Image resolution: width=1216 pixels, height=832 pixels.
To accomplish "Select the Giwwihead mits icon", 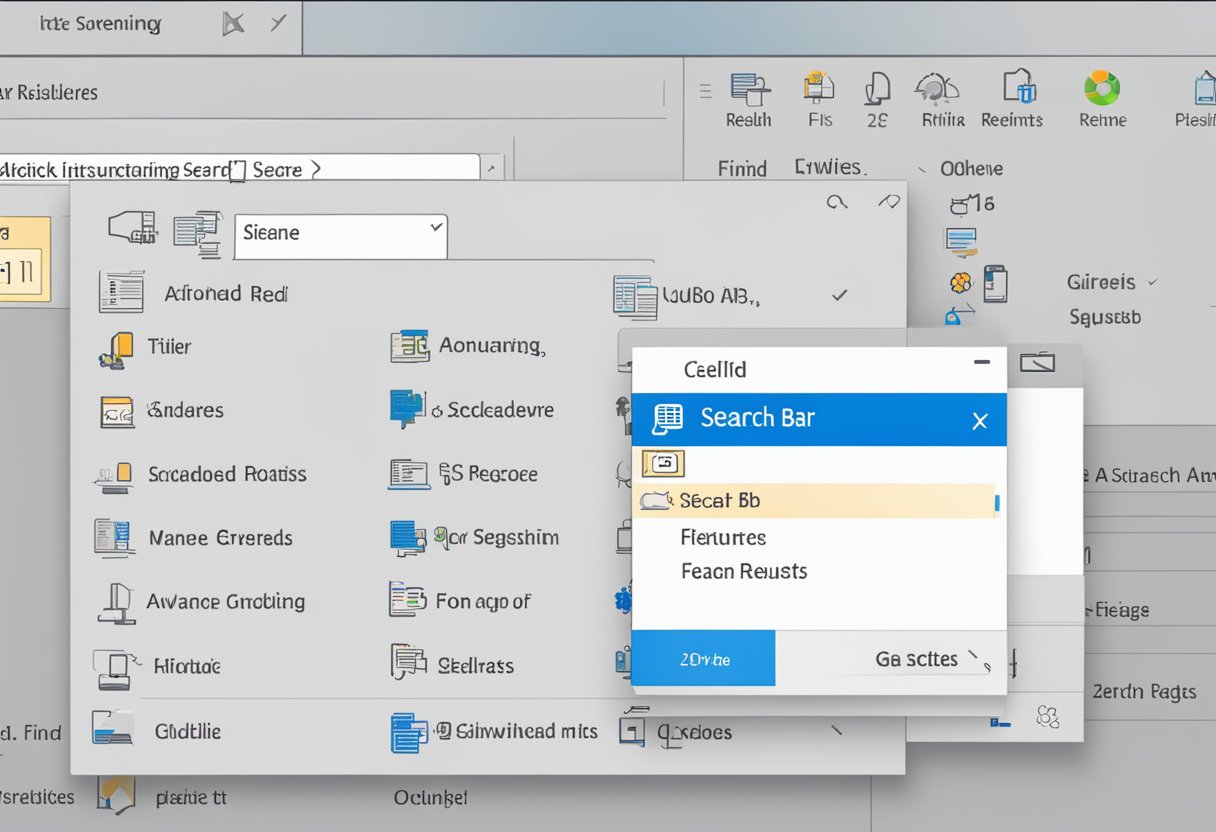I will point(409,731).
